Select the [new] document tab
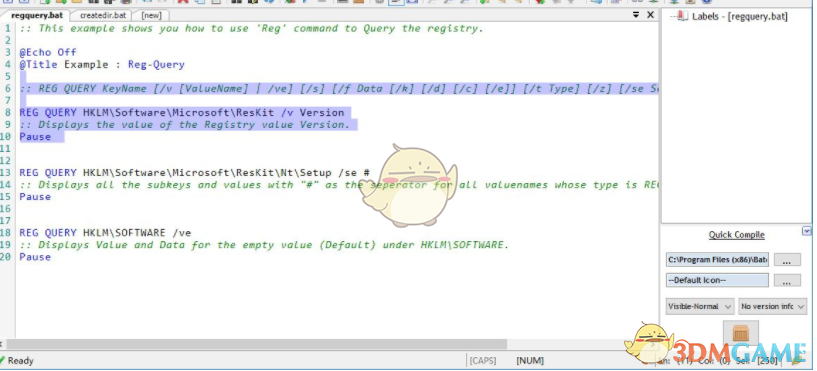The height and width of the screenshot is (371, 817). (x=151, y=15)
